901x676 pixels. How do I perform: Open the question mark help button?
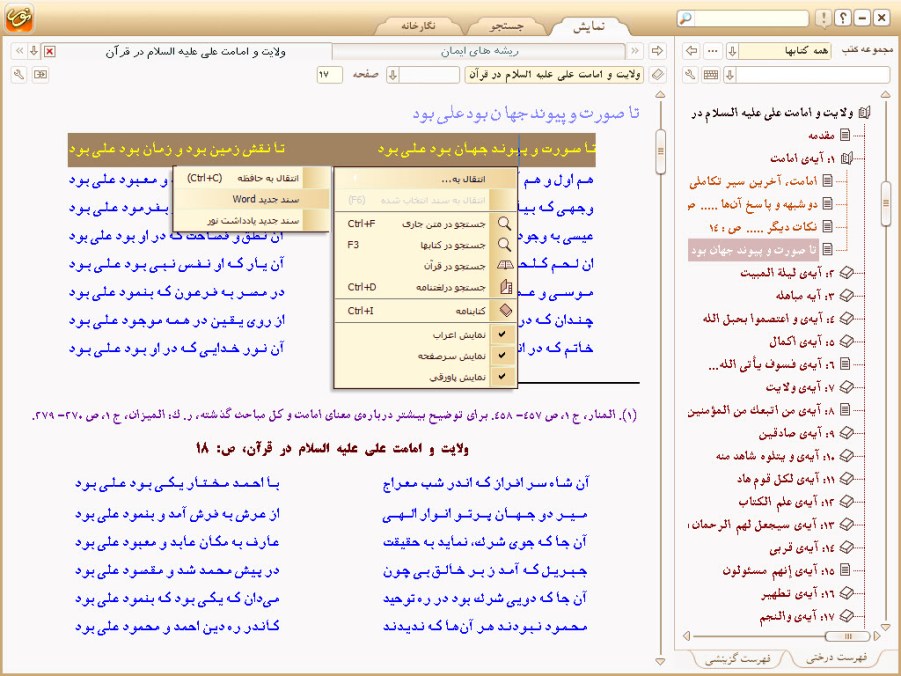[843, 18]
